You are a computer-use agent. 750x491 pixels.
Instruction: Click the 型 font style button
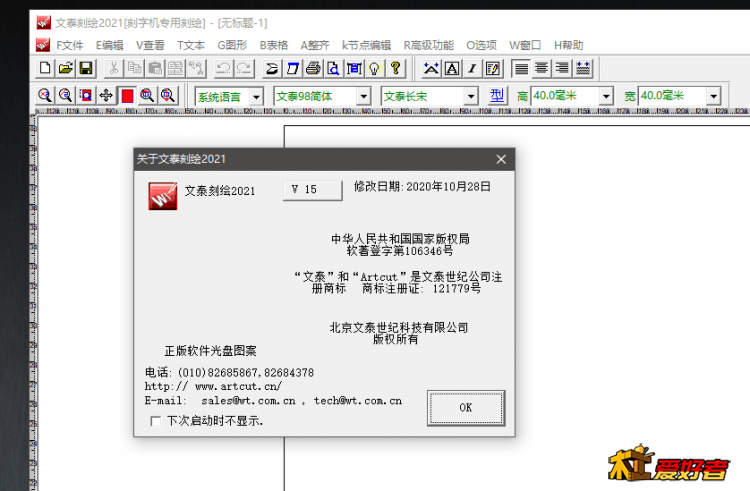coord(497,96)
